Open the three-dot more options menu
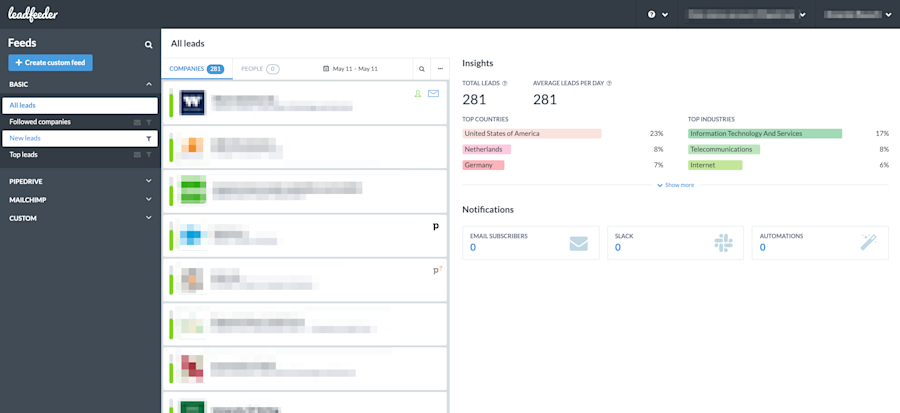The width and height of the screenshot is (900, 413). tap(440, 69)
